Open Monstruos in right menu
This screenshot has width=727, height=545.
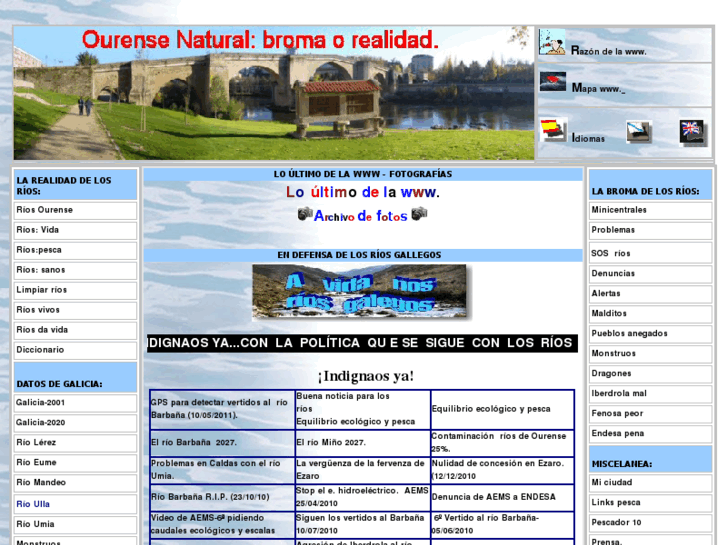point(650,353)
